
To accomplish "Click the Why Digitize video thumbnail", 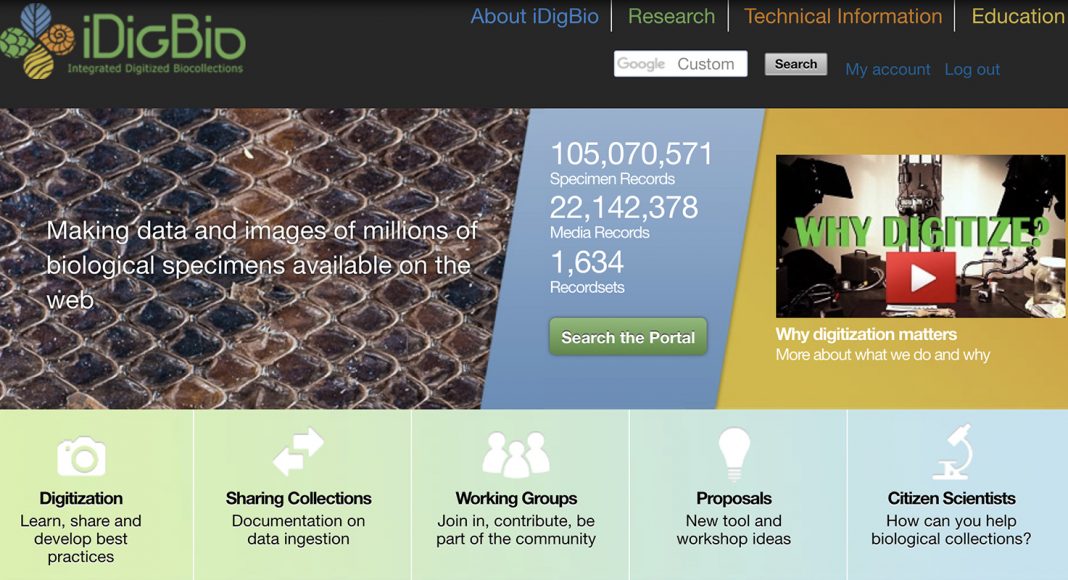I will coord(920,236).
